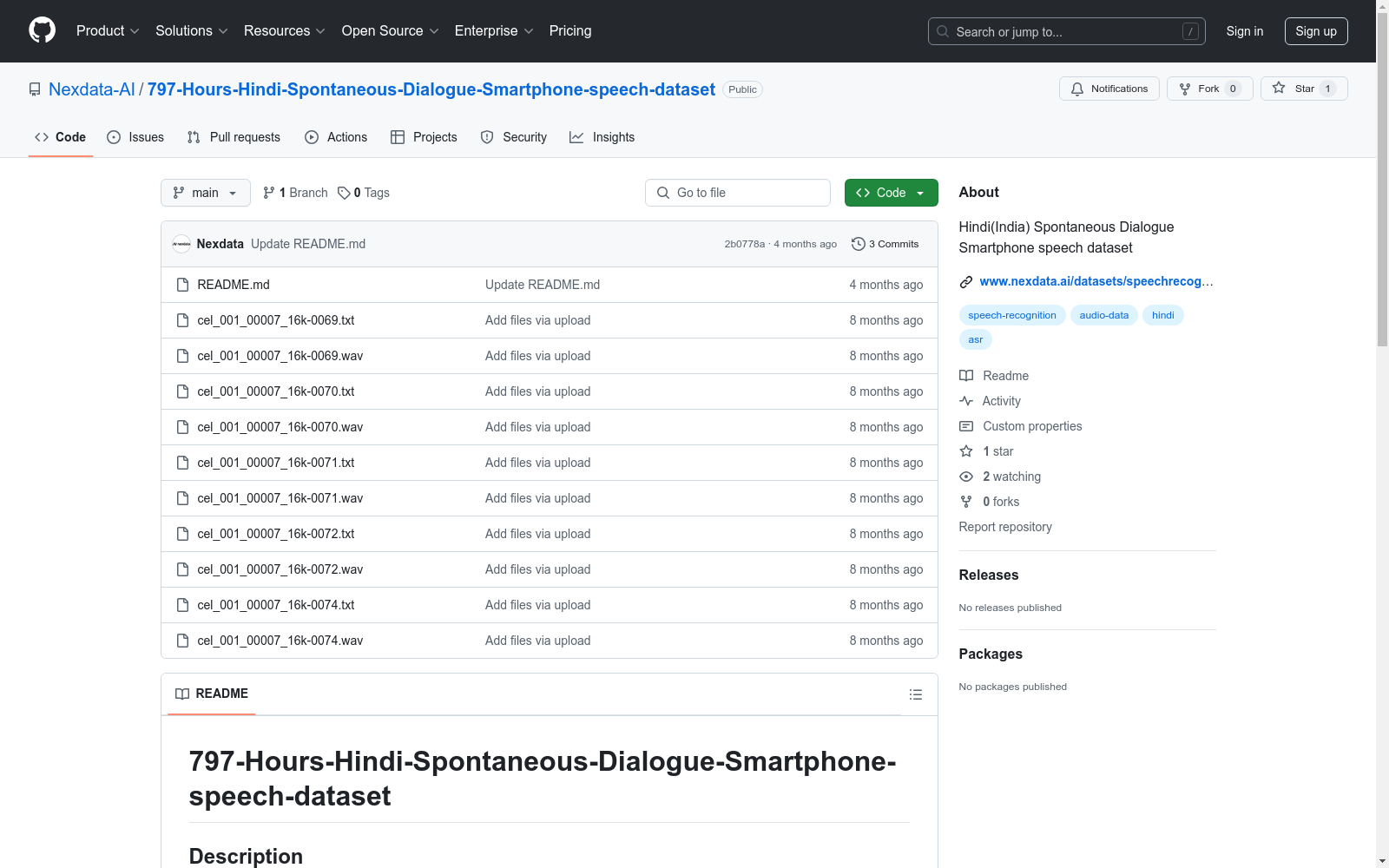Expand the Open Source menu
Screen dimensions: 1389x868
391,31
